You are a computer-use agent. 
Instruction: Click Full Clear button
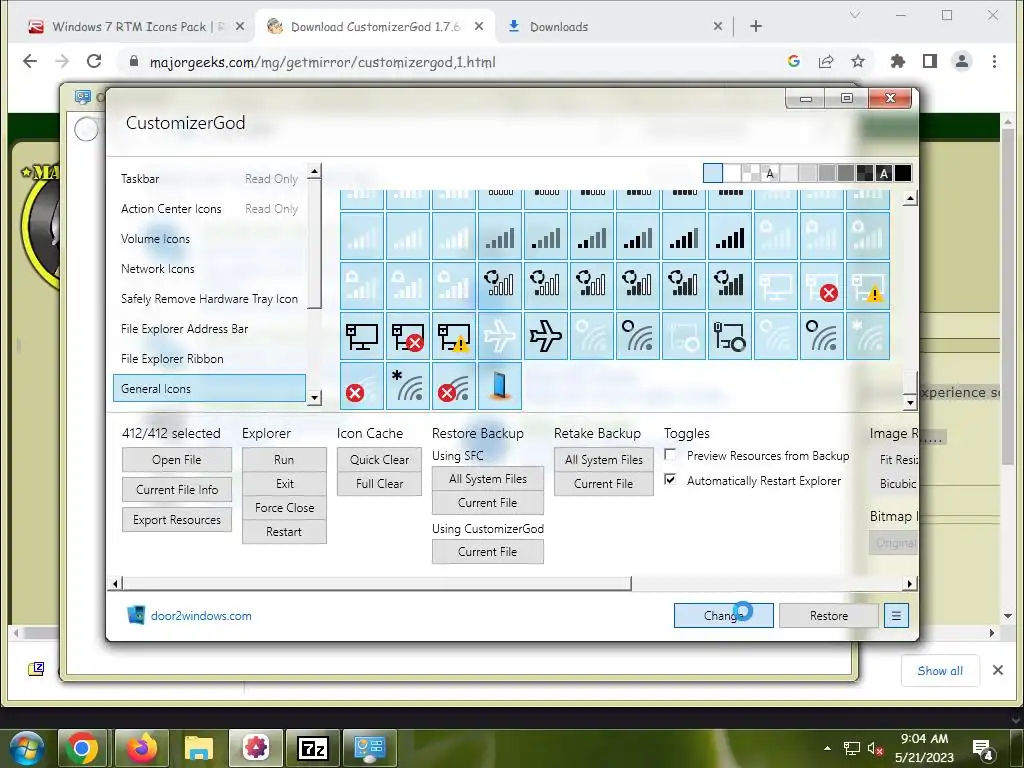(379, 484)
